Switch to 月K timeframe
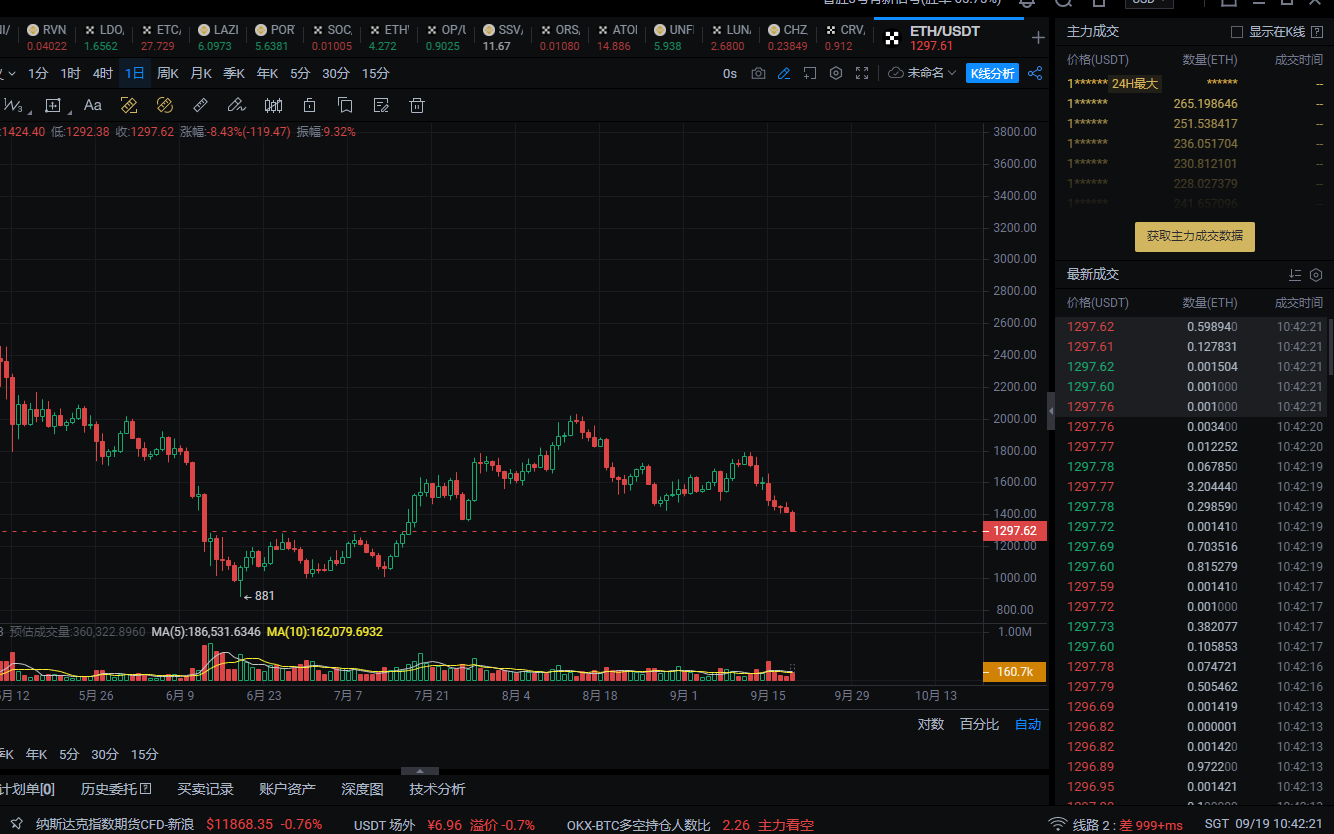The height and width of the screenshot is (834, 1334). point(201,73)
